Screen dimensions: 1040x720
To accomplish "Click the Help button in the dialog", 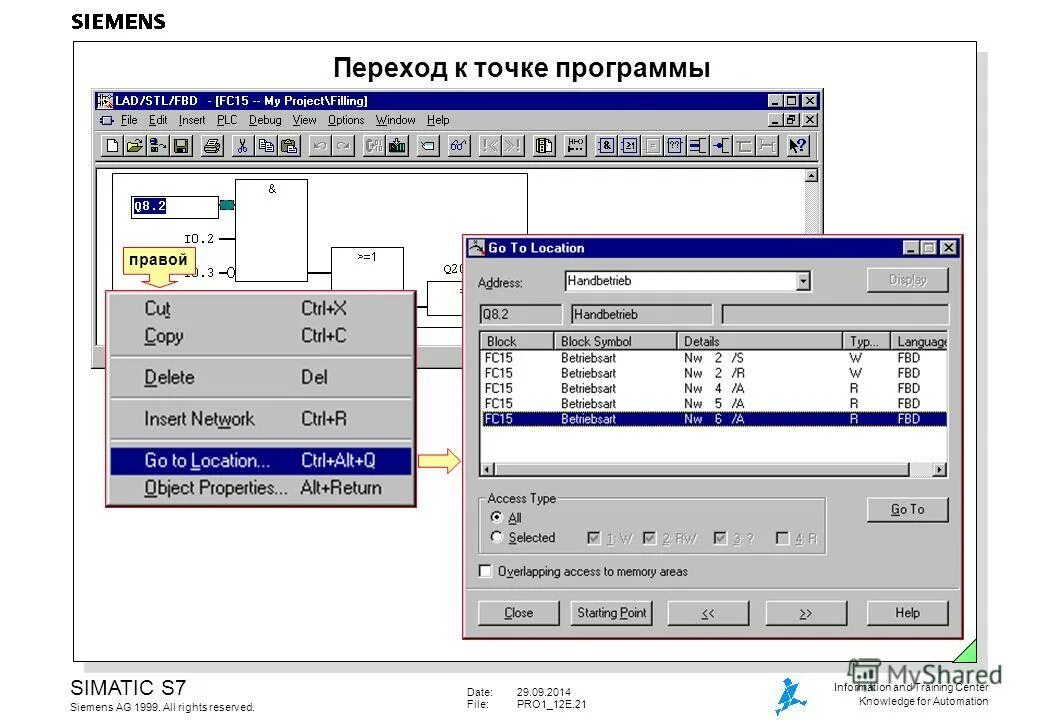I will 907,613.
